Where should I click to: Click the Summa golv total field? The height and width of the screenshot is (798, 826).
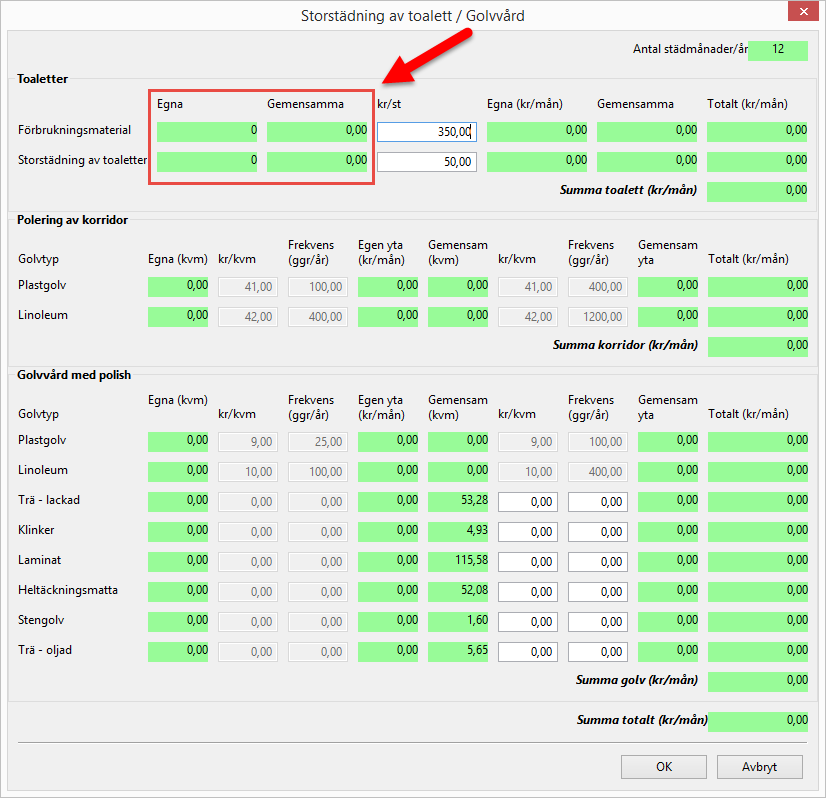click(757, 681)
